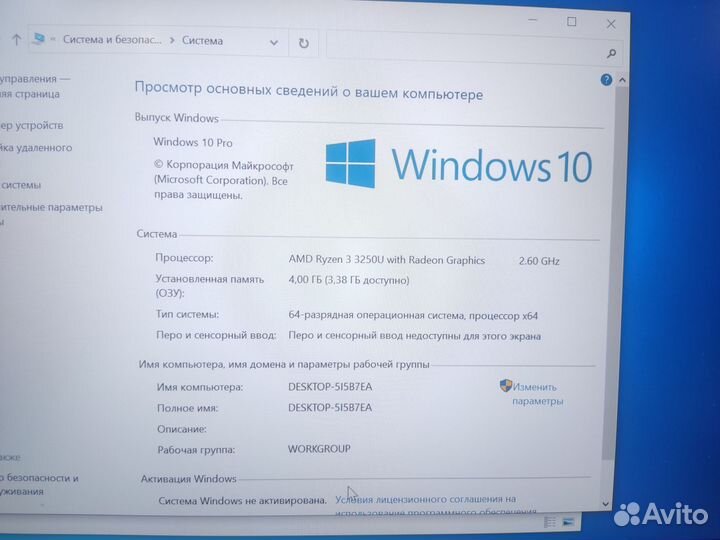The image size is (720, 540).
Task: Click 'Описание:' label
Action: (x=182, y=429)
